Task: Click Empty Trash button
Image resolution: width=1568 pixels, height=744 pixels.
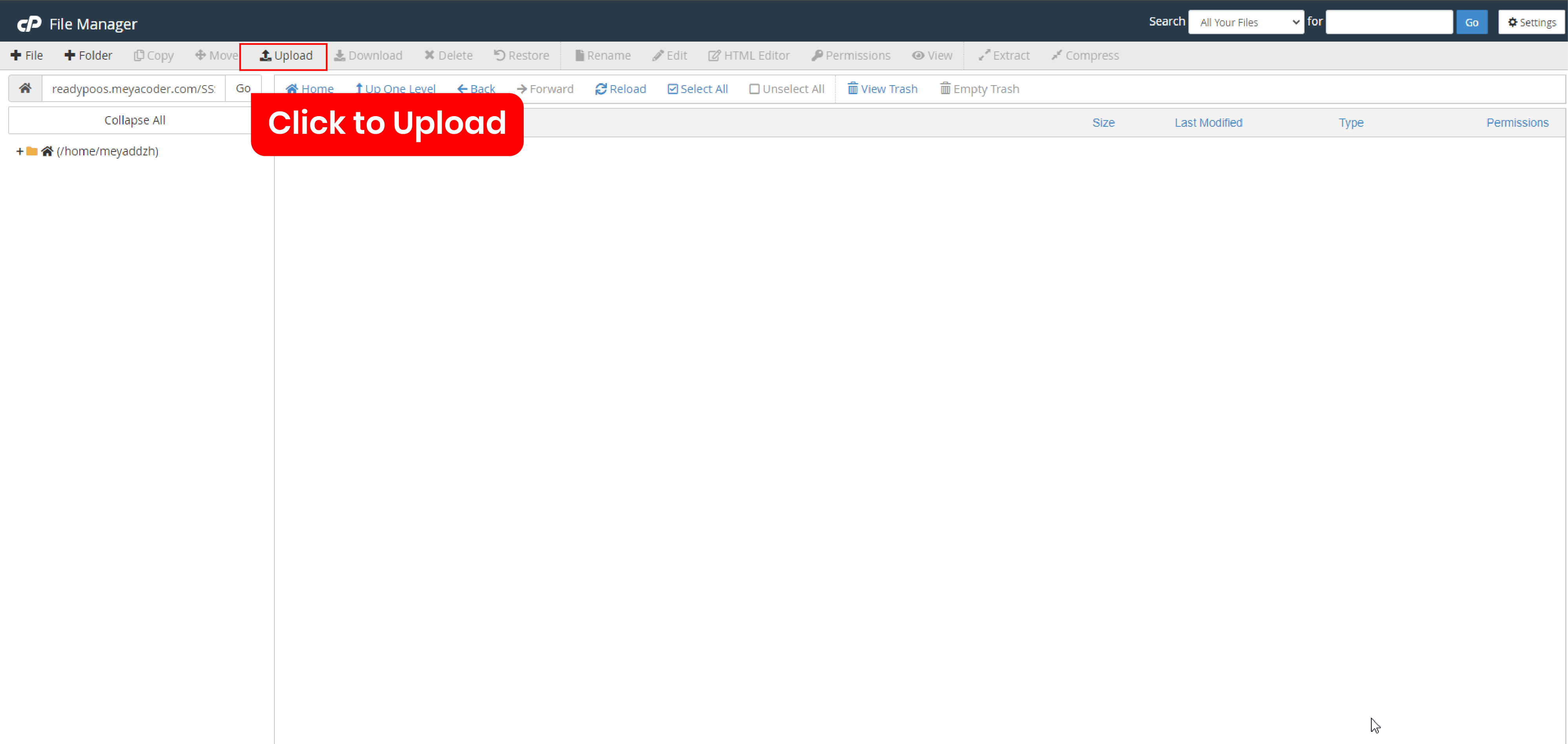Action: tap(980, 89)
